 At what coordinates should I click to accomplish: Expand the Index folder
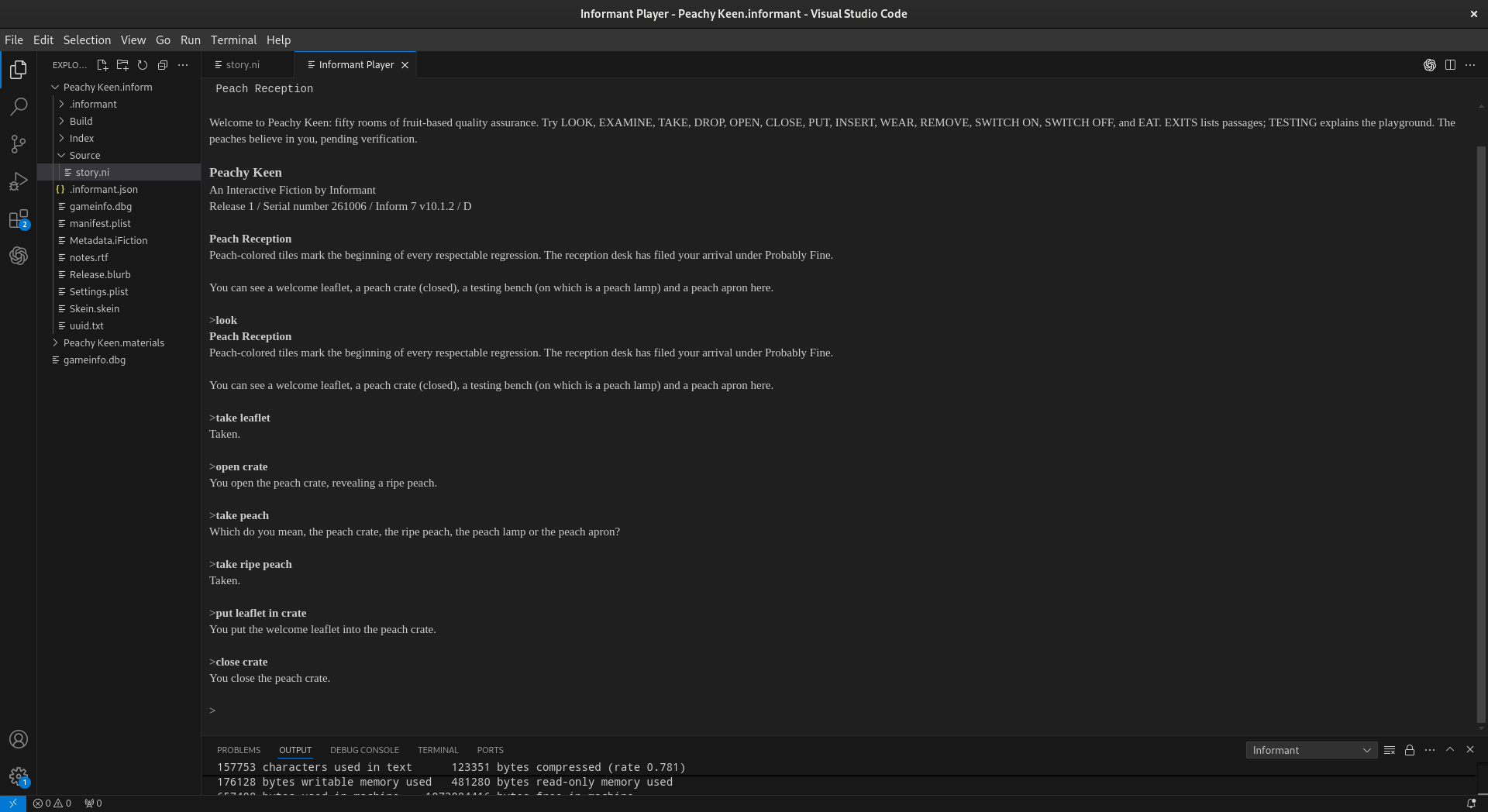point(119,138)
